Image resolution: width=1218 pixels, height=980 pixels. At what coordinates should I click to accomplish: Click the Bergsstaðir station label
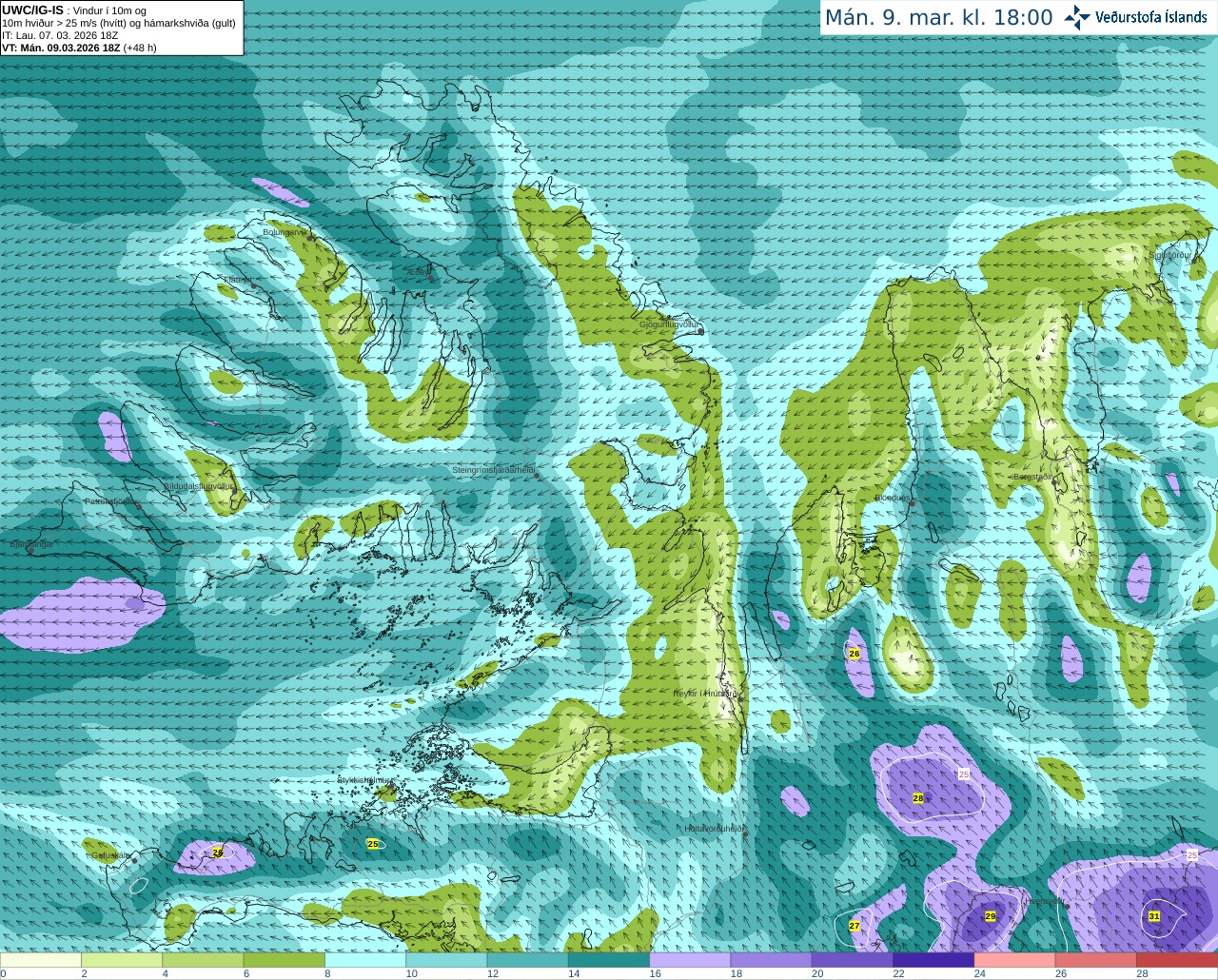coord(1033,476)
